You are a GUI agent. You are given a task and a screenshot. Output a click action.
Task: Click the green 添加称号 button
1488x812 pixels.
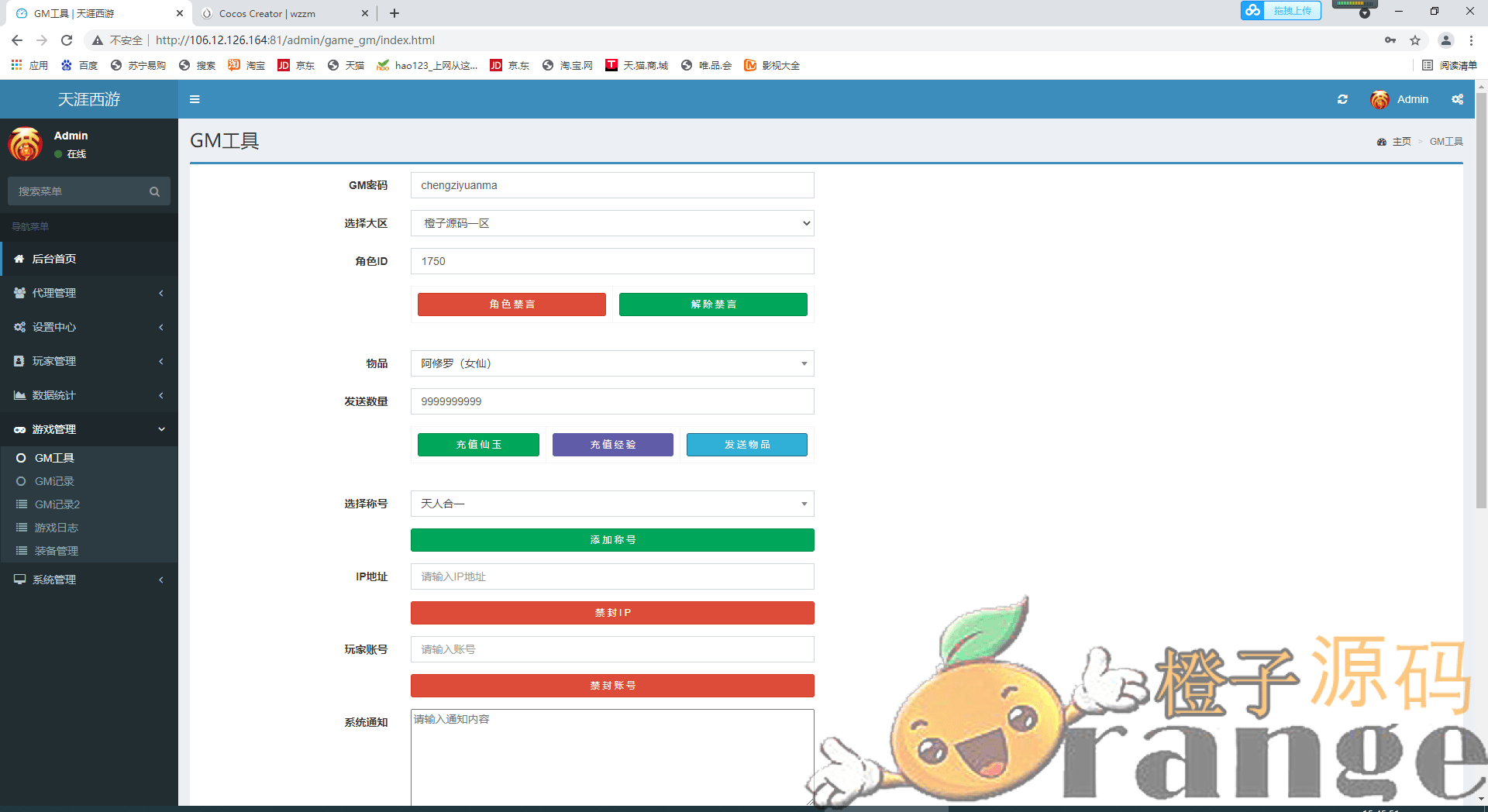611,540
